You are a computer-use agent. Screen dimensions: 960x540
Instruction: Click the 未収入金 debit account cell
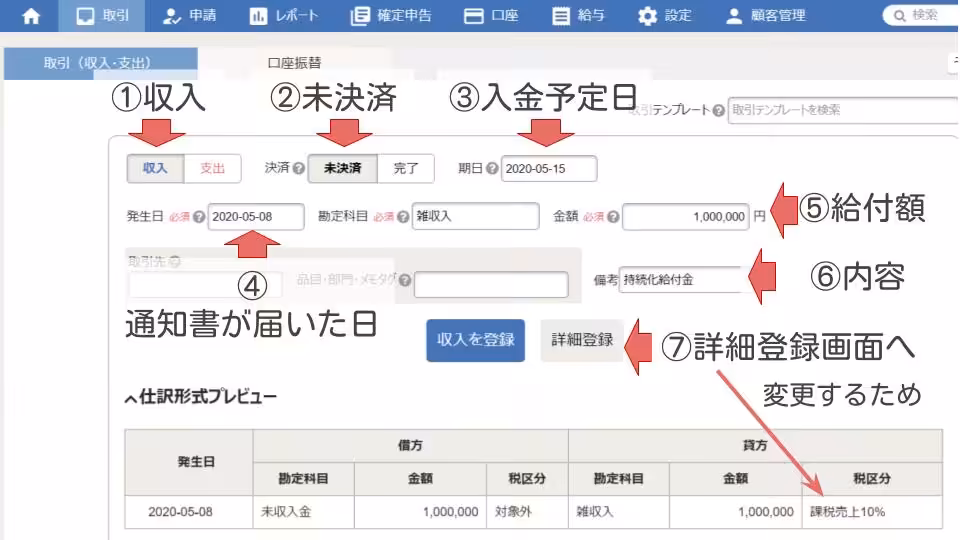(x=304, y=512)
